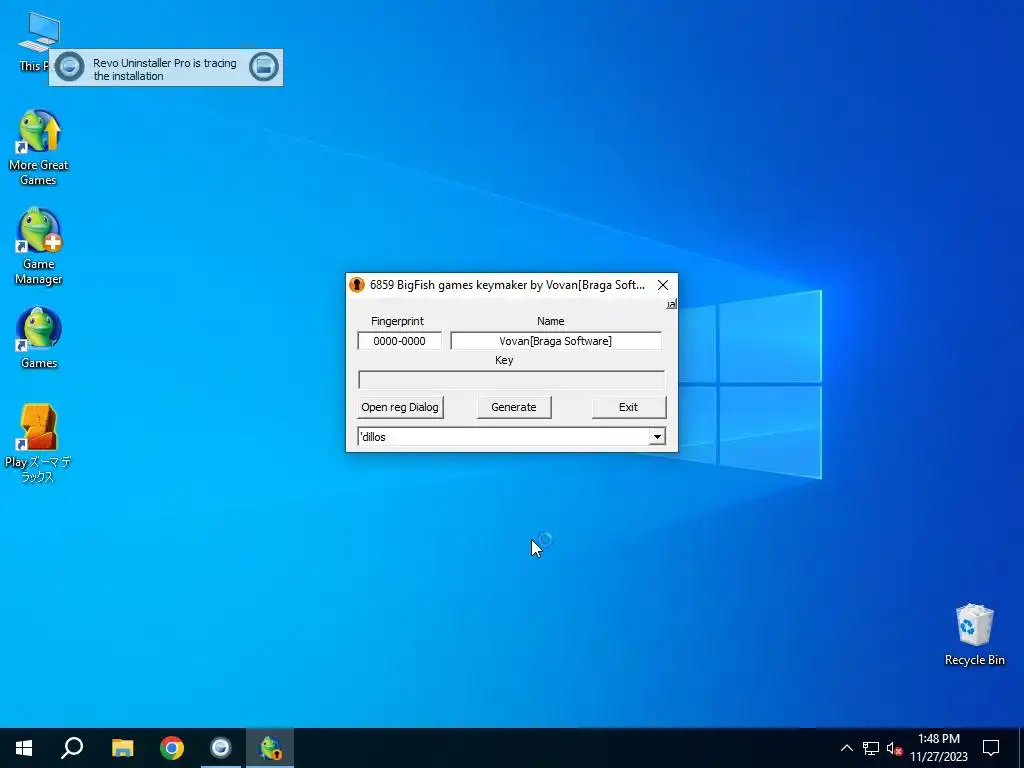Open the Recycle Bin icon
The width and height of the screenshot is (1024, 768).
point(974,635)
